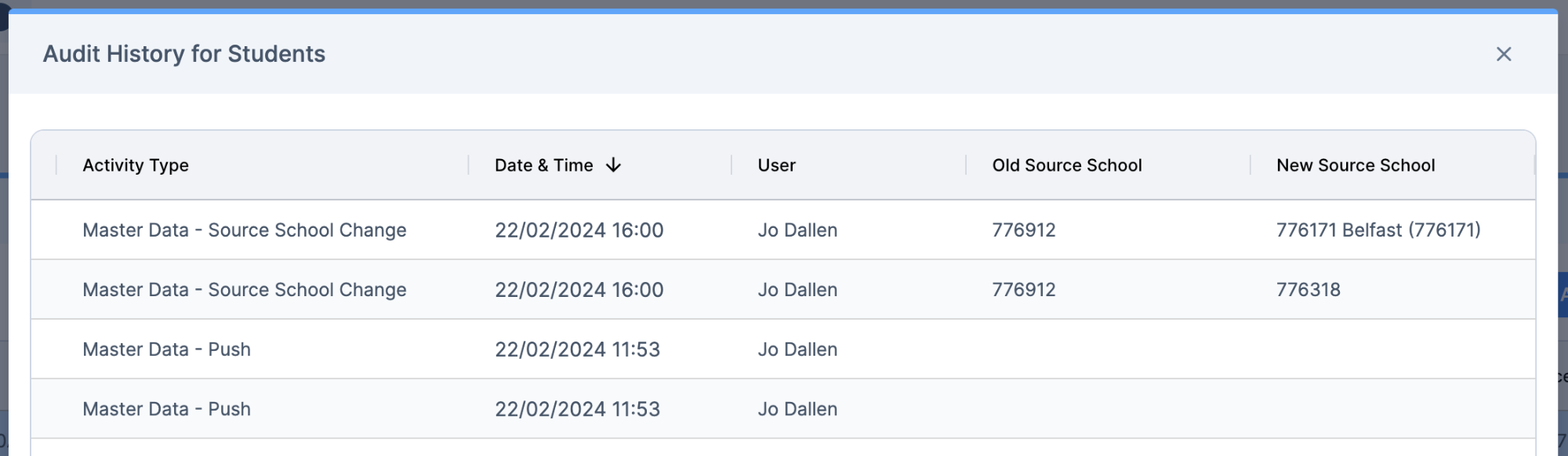Select first Master Data - Push row
The height and width of the screenshot is (456, 1568).
[x=782, y=349]
